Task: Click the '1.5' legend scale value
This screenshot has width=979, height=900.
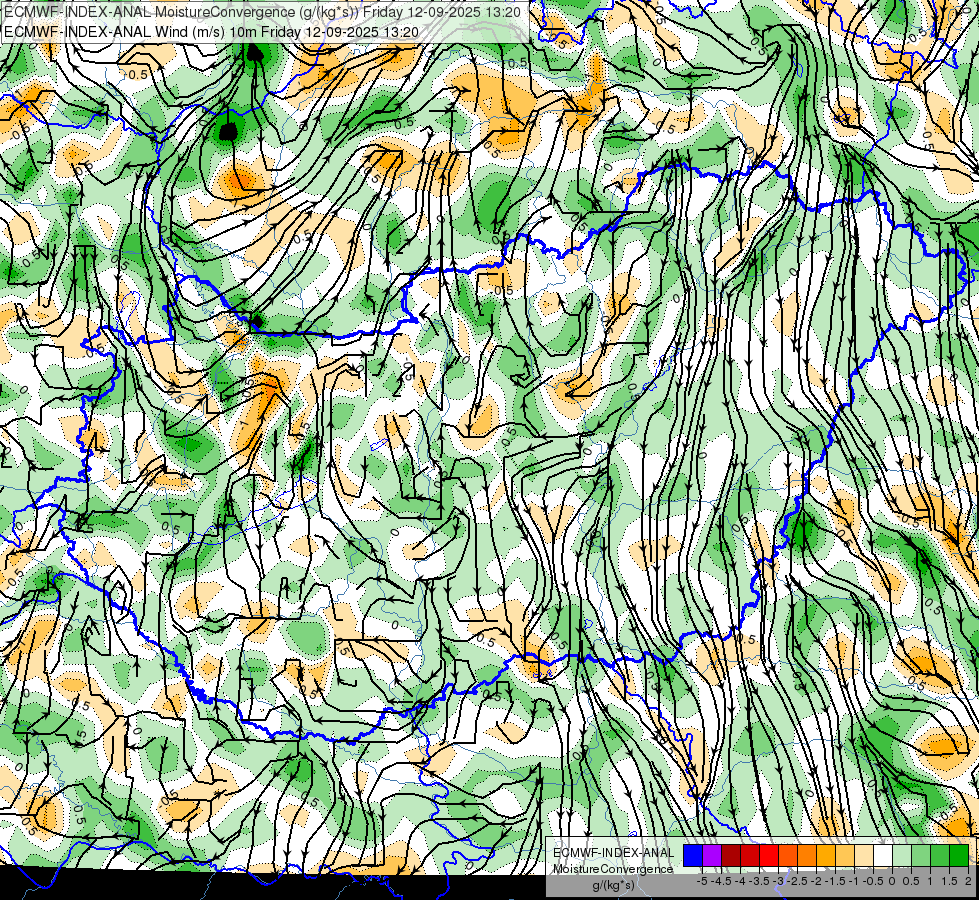Action: click(x=949, y=881)
